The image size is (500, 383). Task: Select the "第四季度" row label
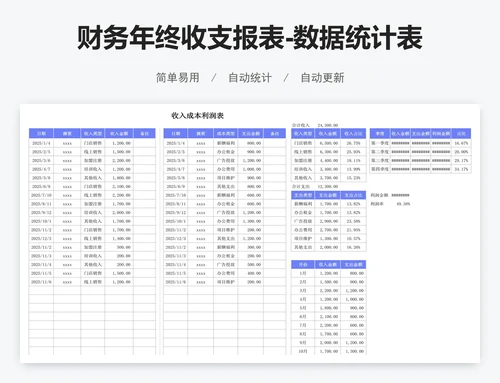[380, 169]
